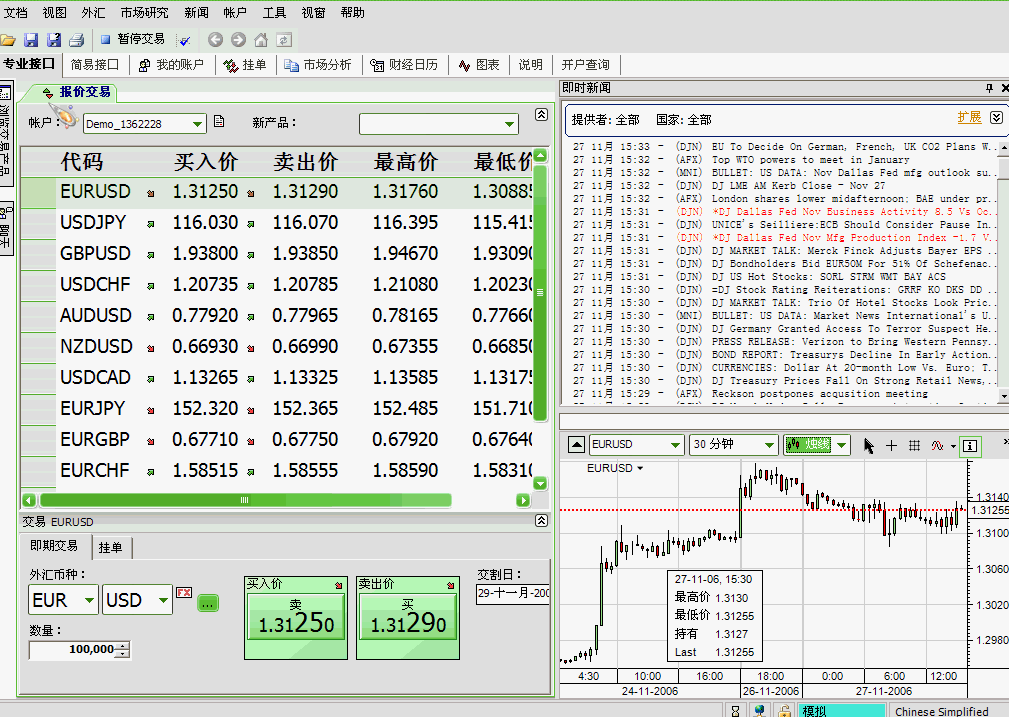Viewport: 1009px width, 717px height.
Task: Select the arrow pointer tool above chart
Action: (868, 446)
